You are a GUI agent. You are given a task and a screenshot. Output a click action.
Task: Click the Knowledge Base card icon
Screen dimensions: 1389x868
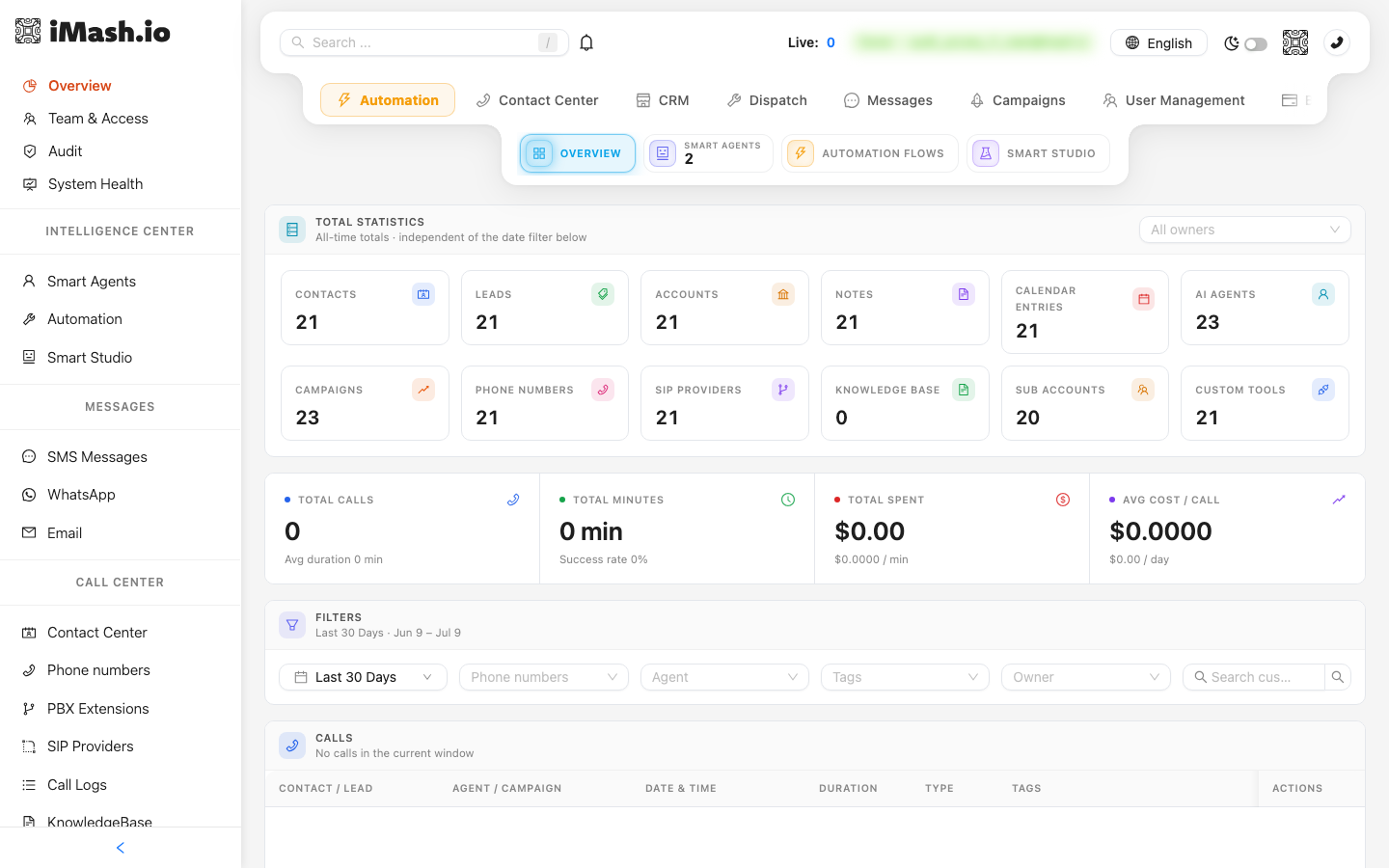point(964,390)
